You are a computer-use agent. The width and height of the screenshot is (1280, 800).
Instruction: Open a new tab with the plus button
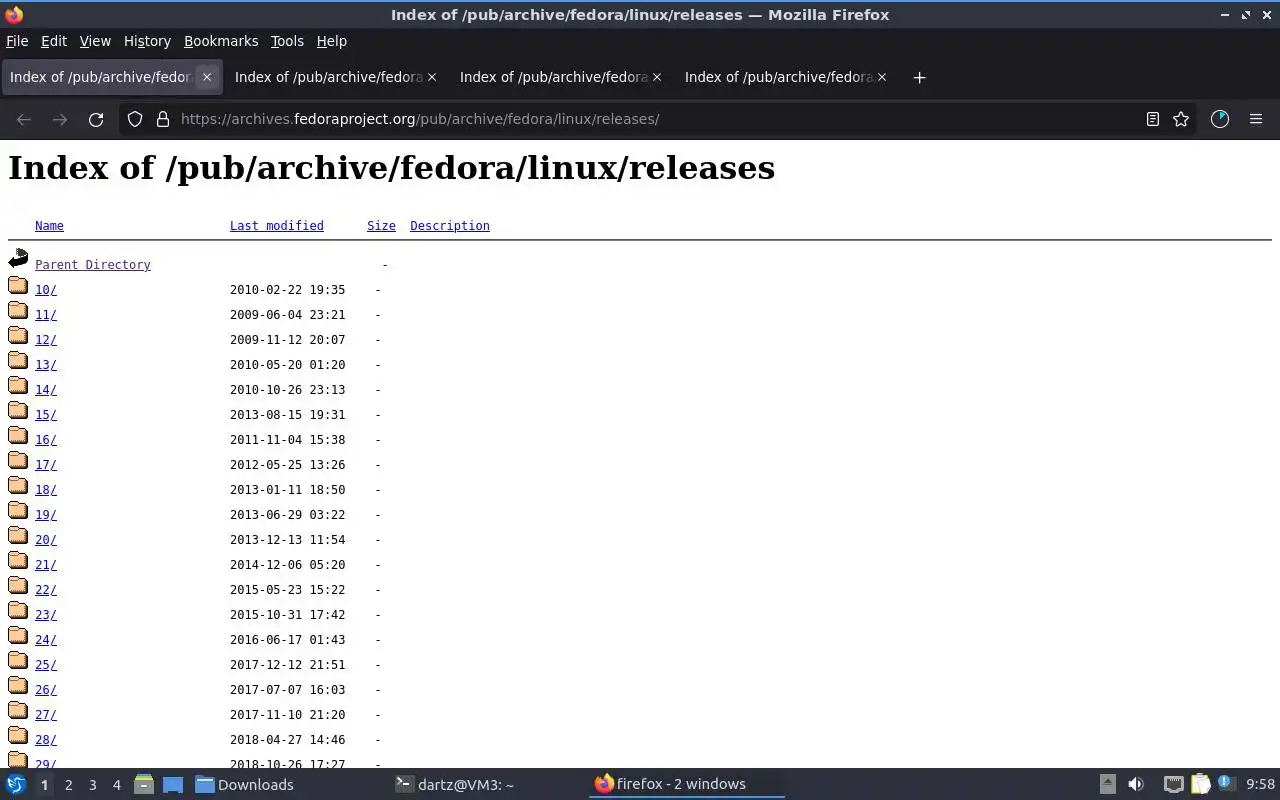pyautogui.click(x=919, y=77)
